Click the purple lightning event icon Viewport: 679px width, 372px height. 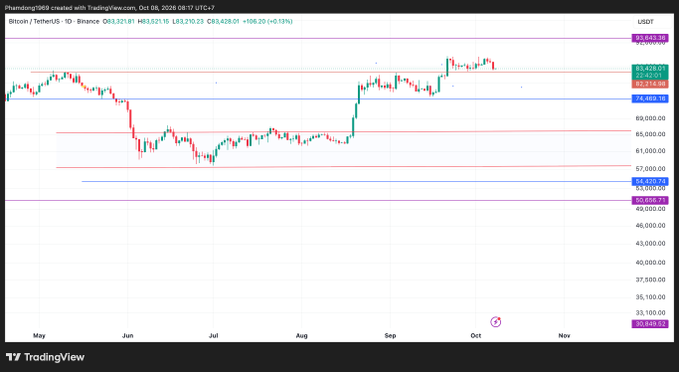click(x=495, y=322)
